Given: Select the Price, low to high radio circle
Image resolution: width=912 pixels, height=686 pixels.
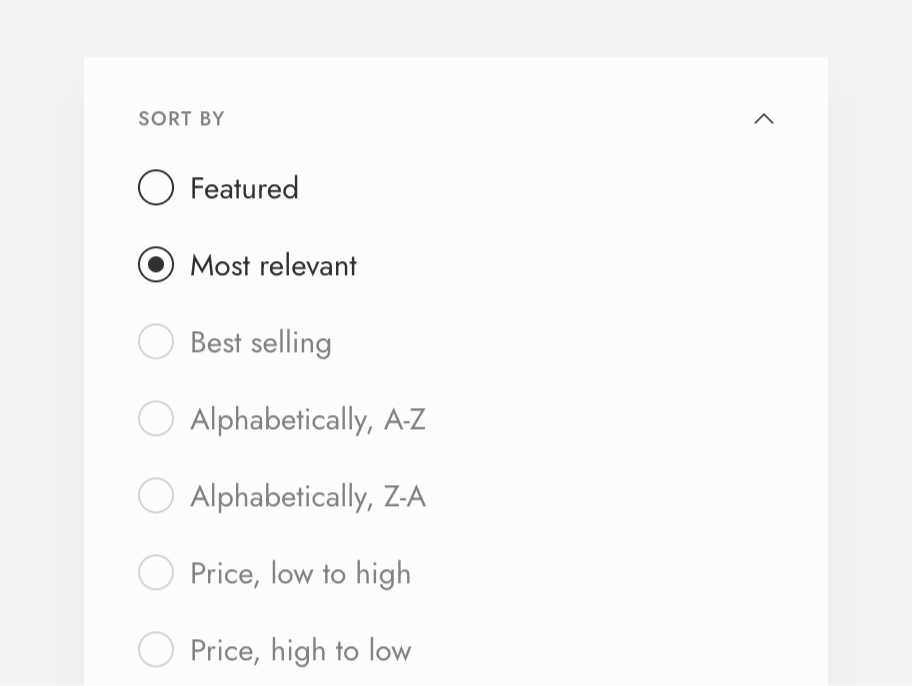Looking at the screenshot, I should coord(156,573).
